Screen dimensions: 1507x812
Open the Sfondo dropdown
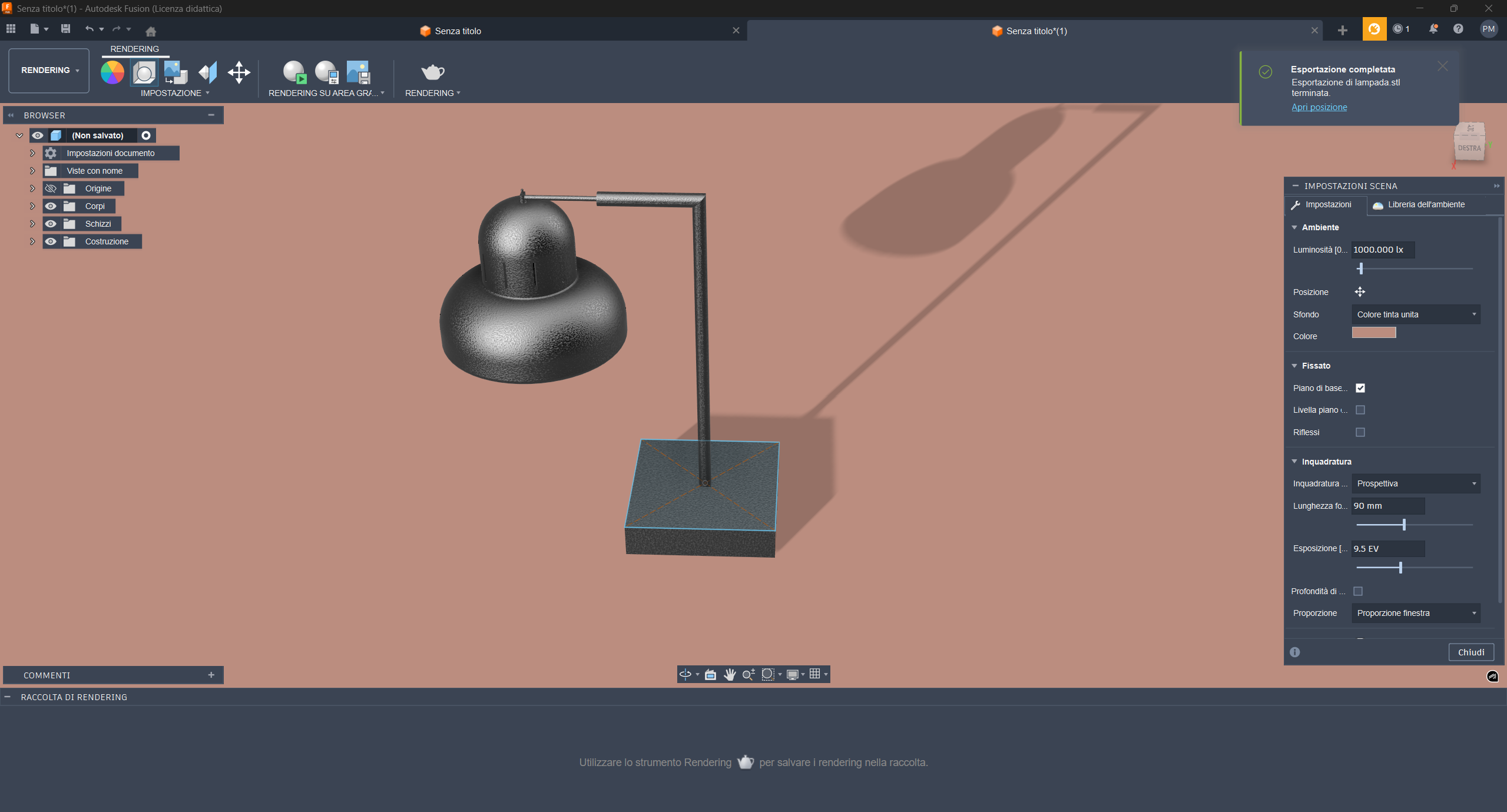tap(1415, 314)
